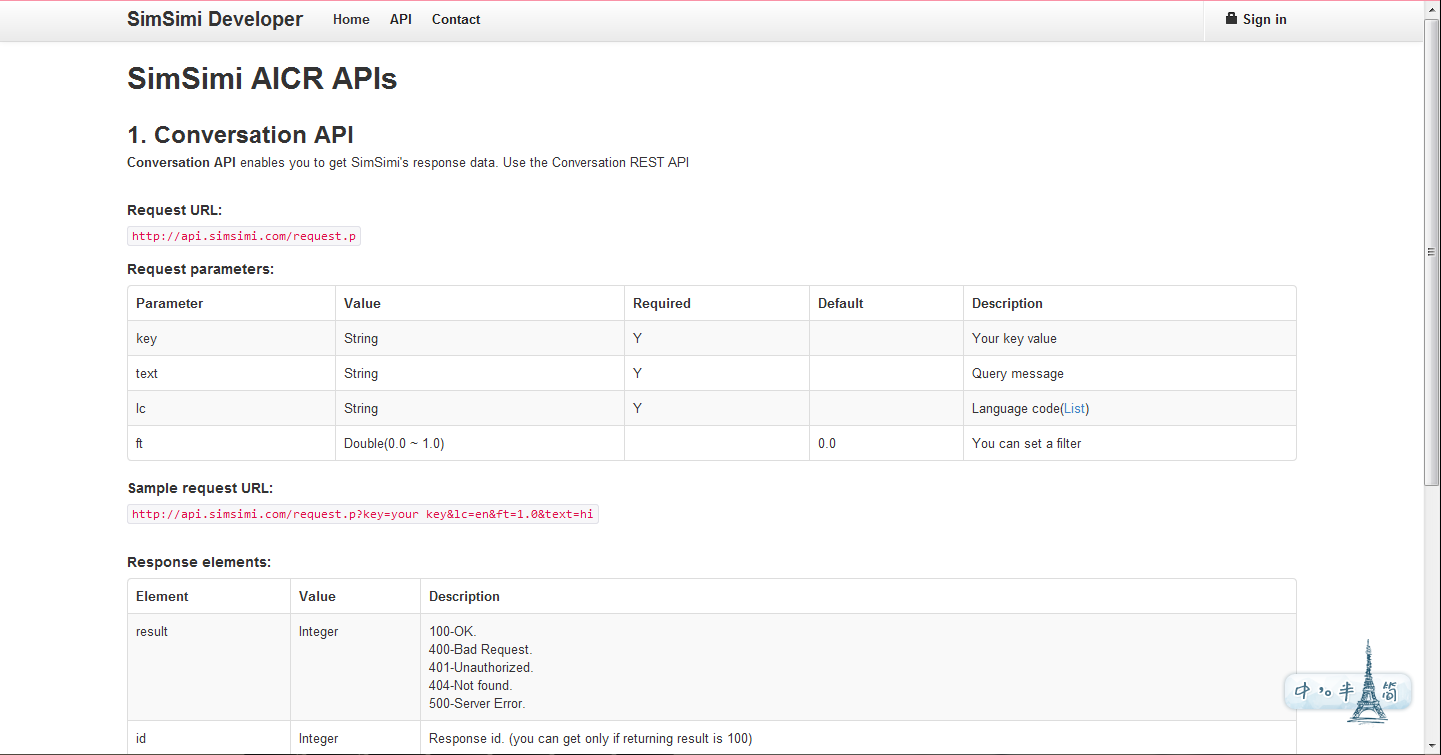
Task: Click the 'You can set a filter' cell
Action: (x=1026, y=444)
